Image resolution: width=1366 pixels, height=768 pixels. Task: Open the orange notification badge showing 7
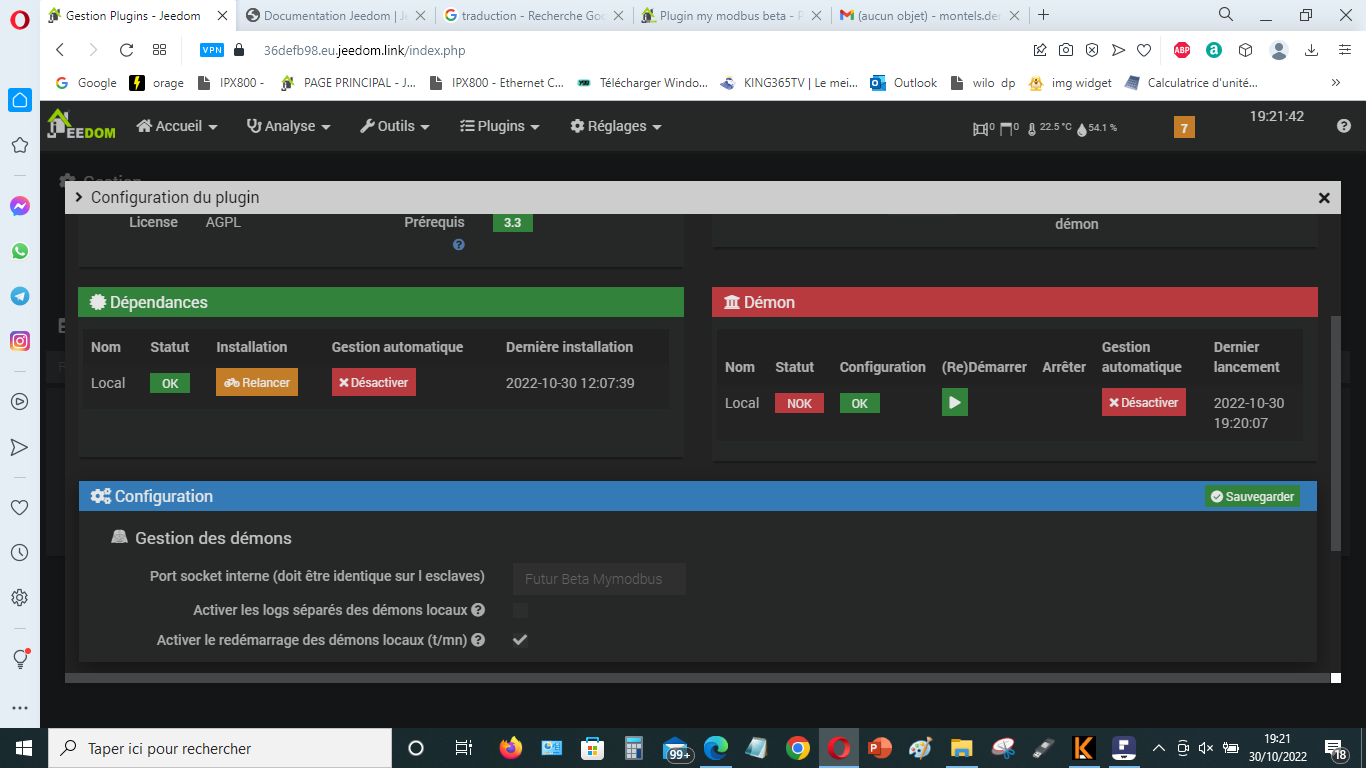click(1184, 127)
